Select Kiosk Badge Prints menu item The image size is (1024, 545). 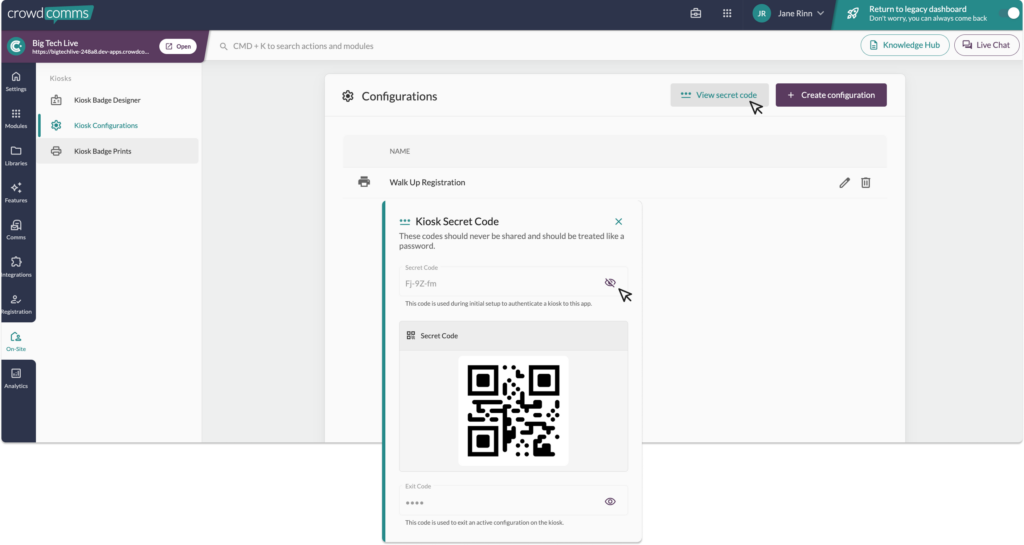102,151
